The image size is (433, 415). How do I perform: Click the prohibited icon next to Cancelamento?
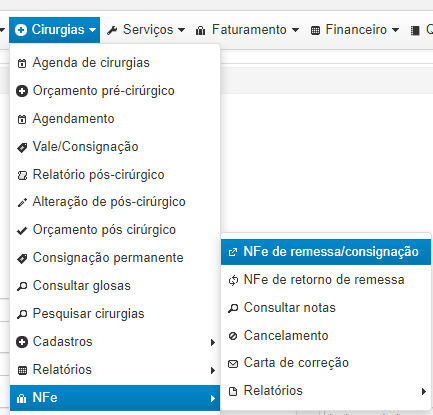click(233, 336)
